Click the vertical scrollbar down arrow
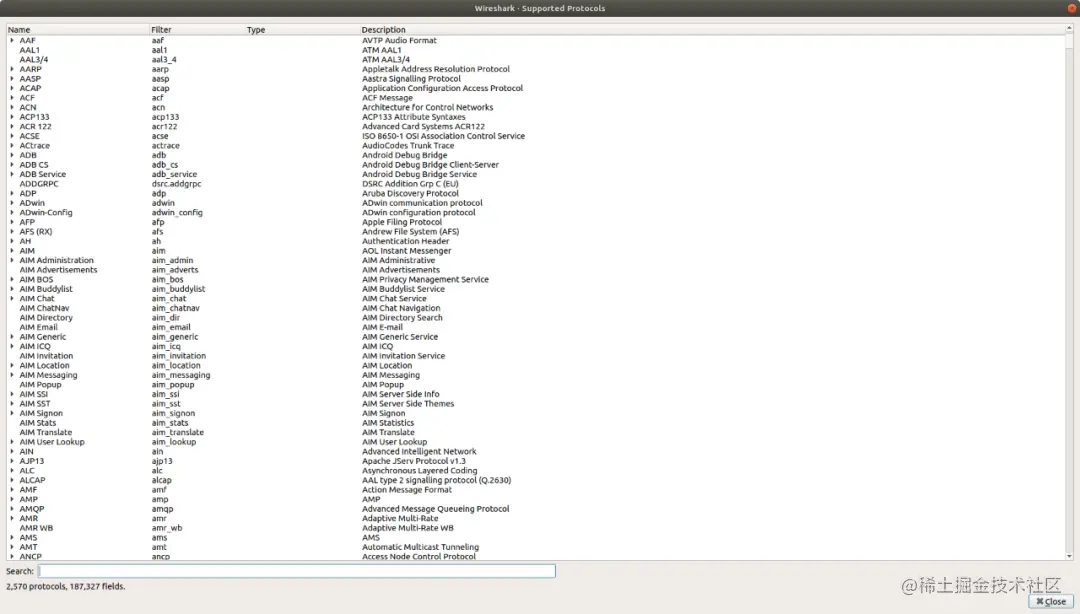 (x=1069, y=556)
